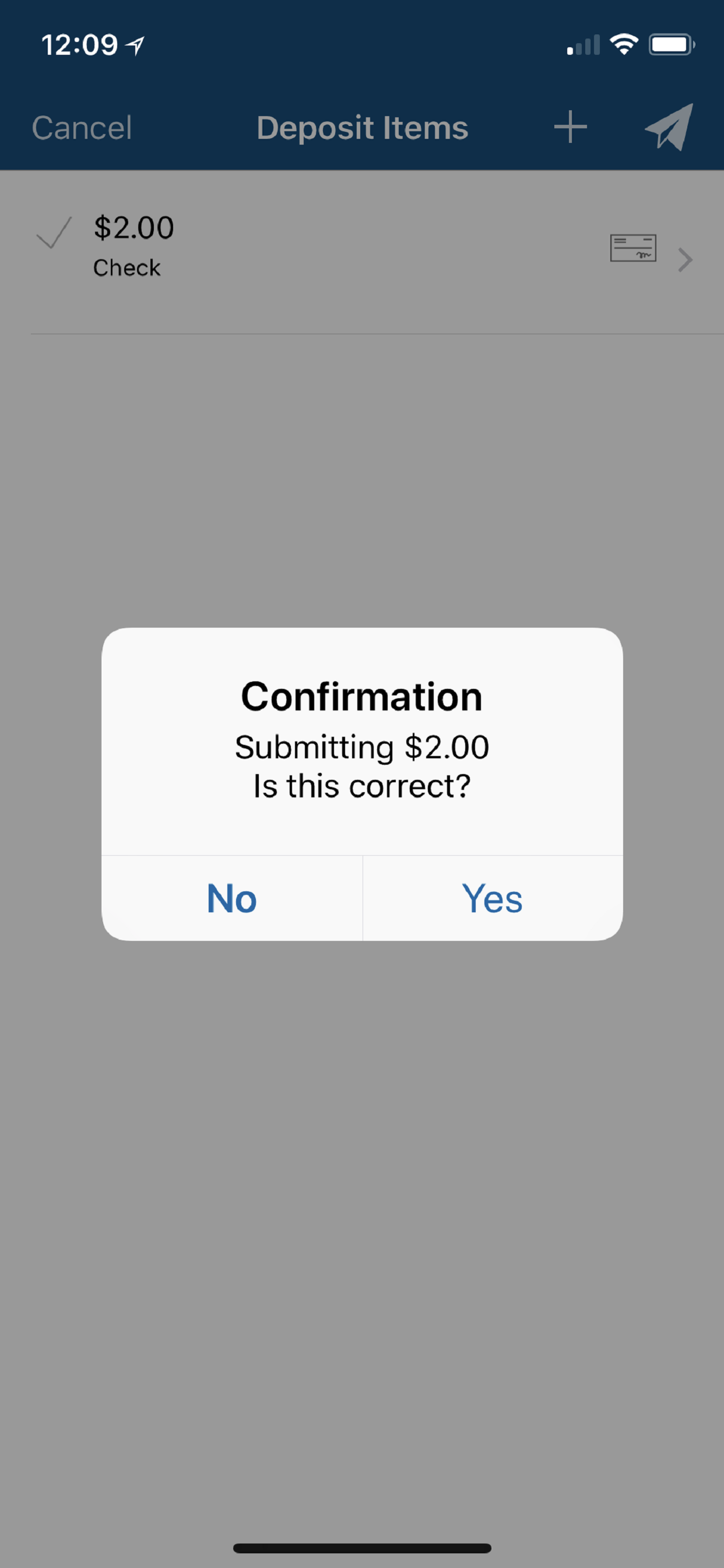Tap the paper plane submit icon

(669, 127)
